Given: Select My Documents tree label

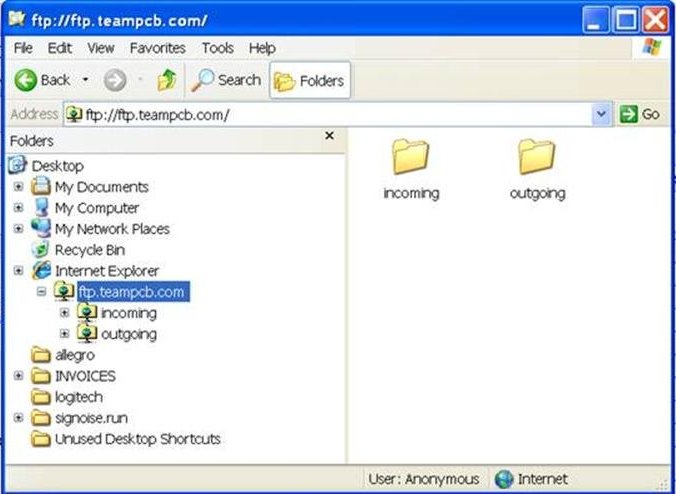Looking at the screenshot, I should tap(101, 187).
